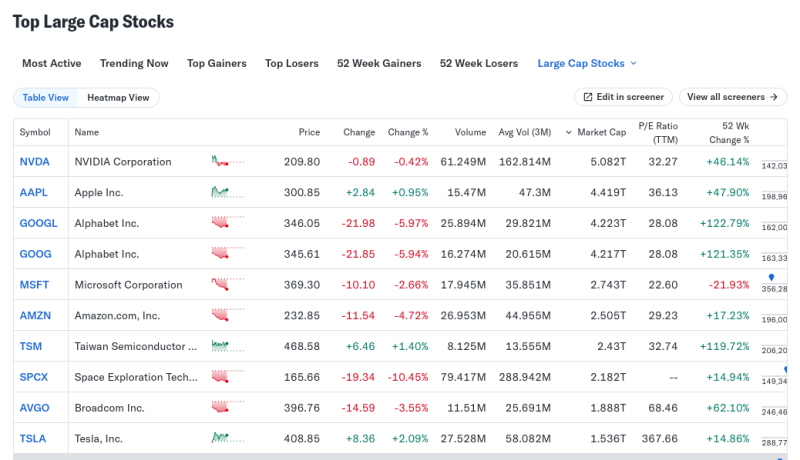This screenshot has width=800, height=460.
Task: Open the 52 Week Losers tab
Action: point(479,63)
